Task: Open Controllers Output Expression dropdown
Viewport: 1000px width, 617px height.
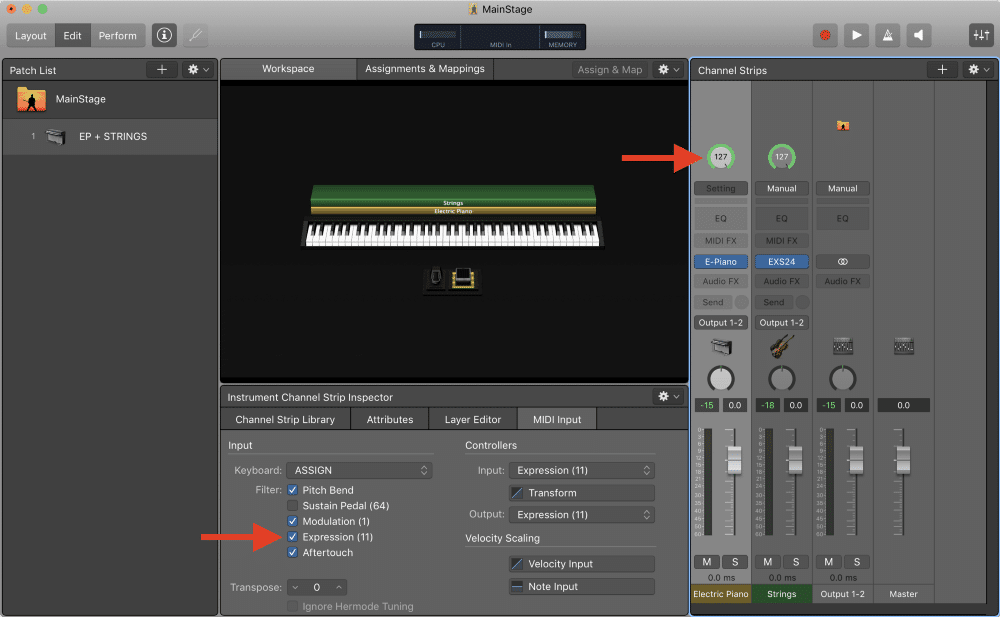Action: tap(582, 514)
